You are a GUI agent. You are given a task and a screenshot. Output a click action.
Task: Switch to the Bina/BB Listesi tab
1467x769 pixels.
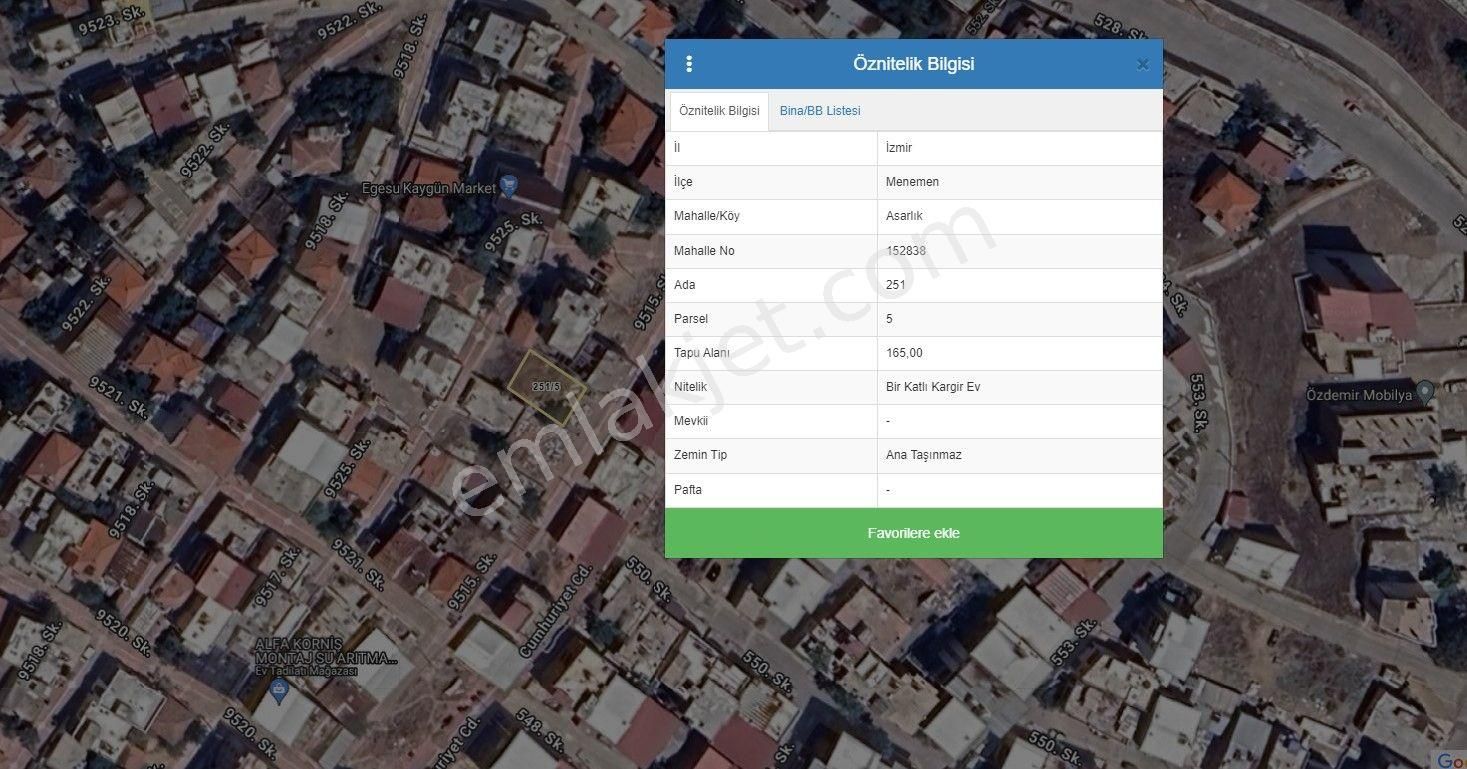point(820,111)
